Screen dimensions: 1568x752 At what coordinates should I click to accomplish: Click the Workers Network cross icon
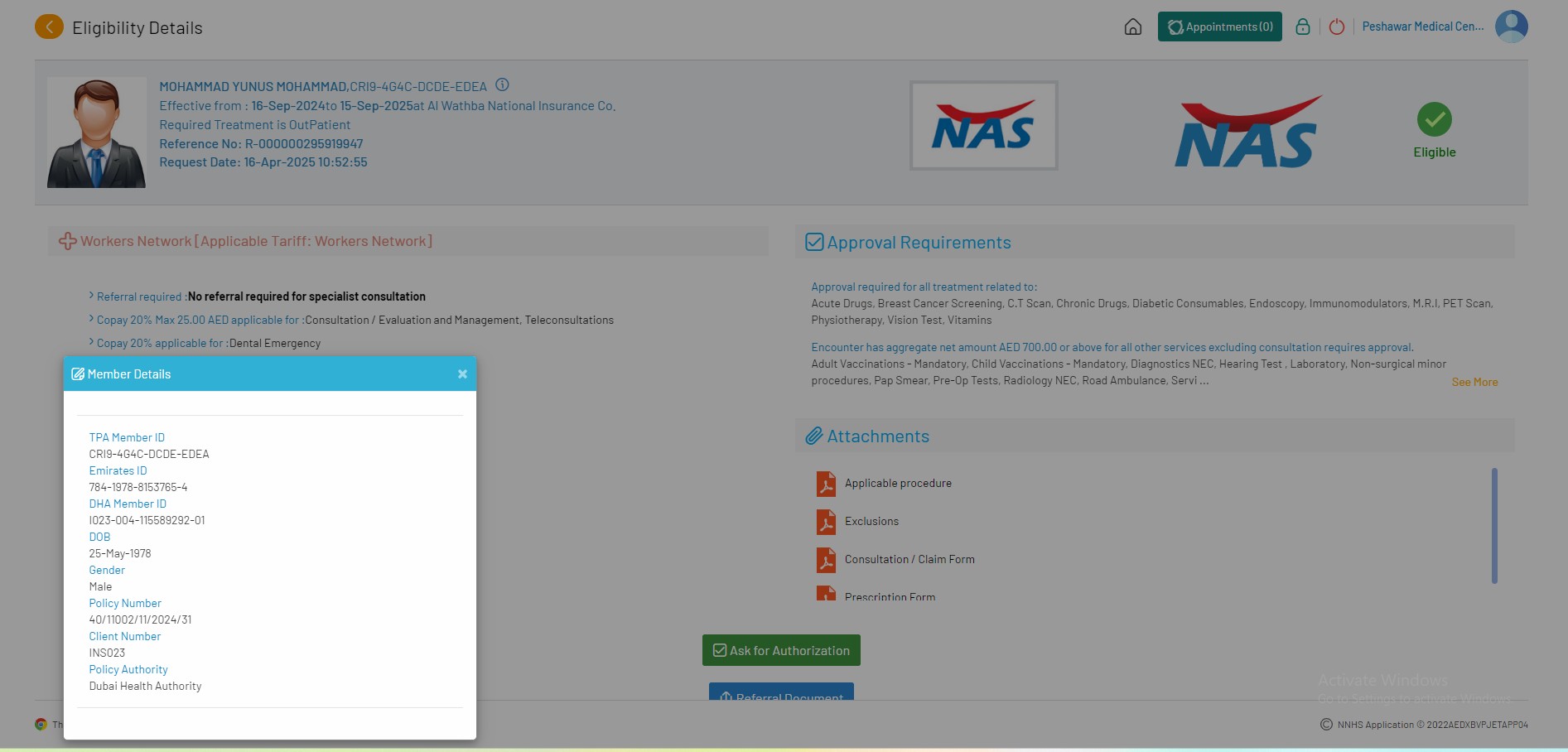[67, 241]
